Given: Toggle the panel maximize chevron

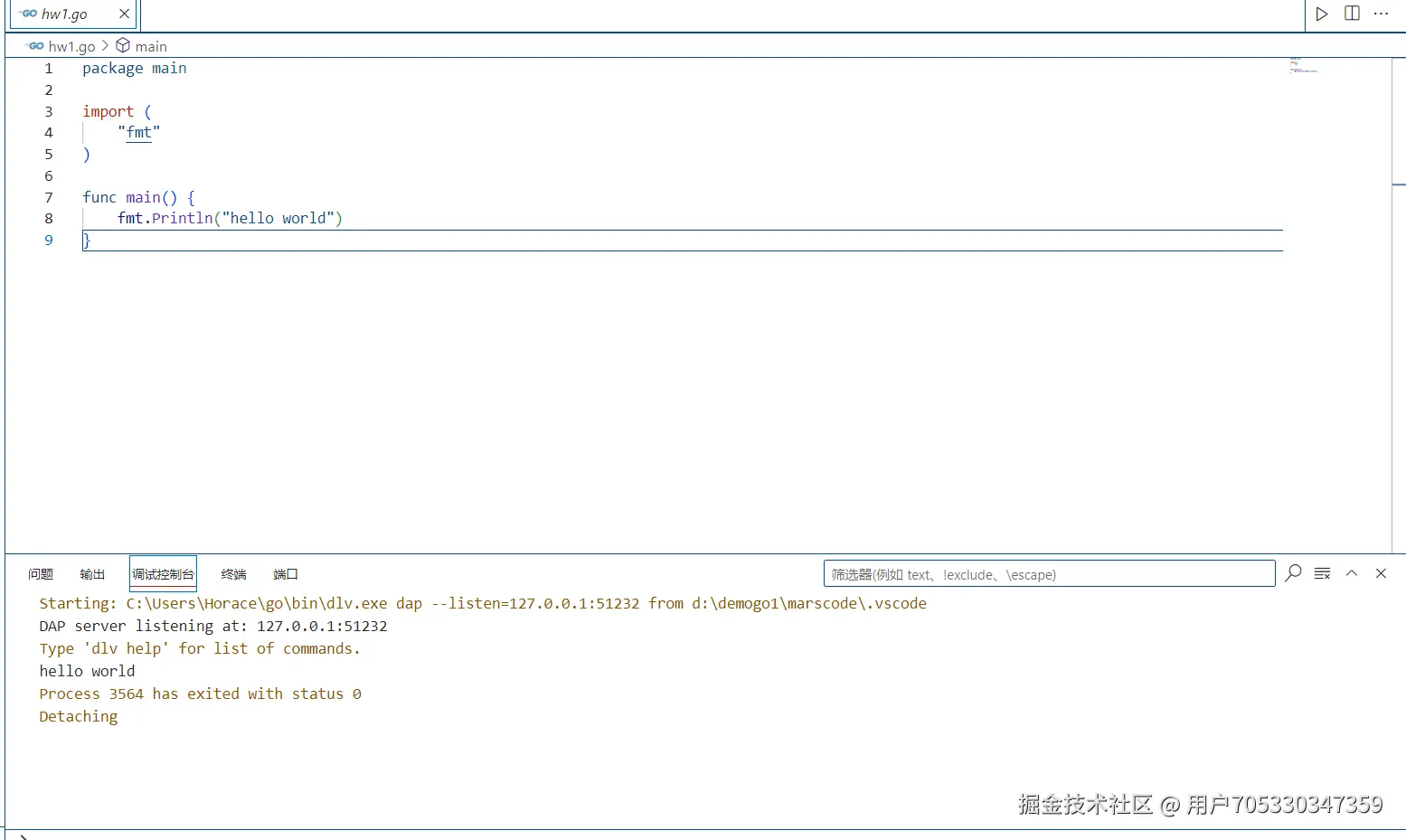Looking at the screenshot, I should 1351,572.
